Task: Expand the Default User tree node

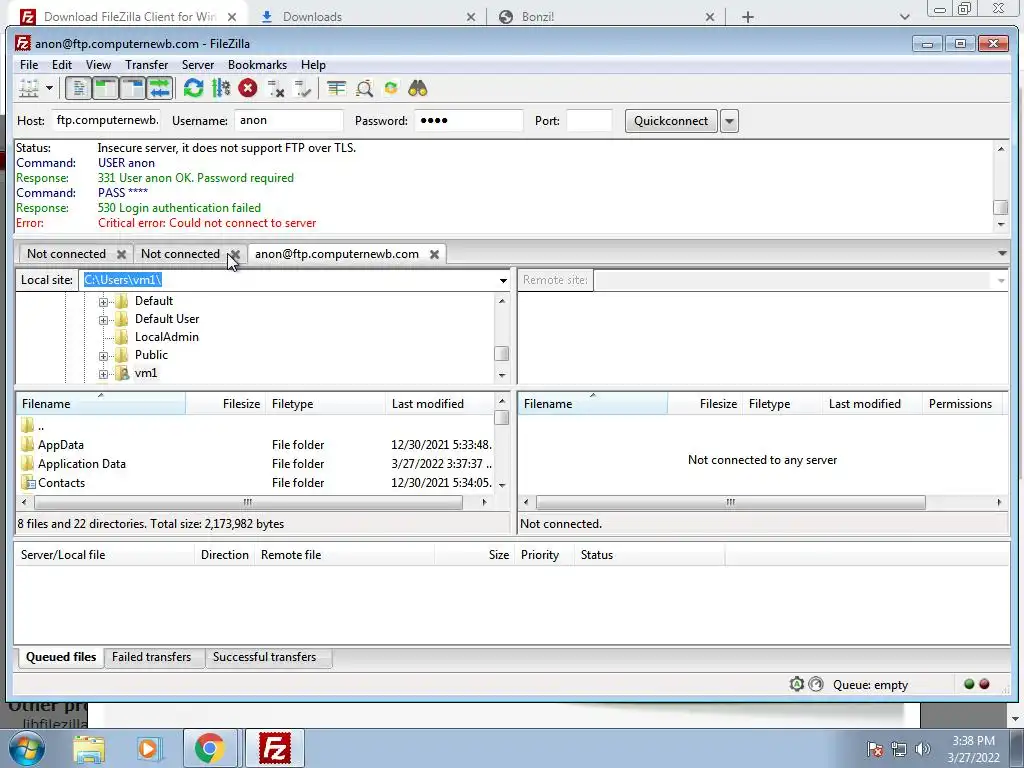Action: point(103,320)
